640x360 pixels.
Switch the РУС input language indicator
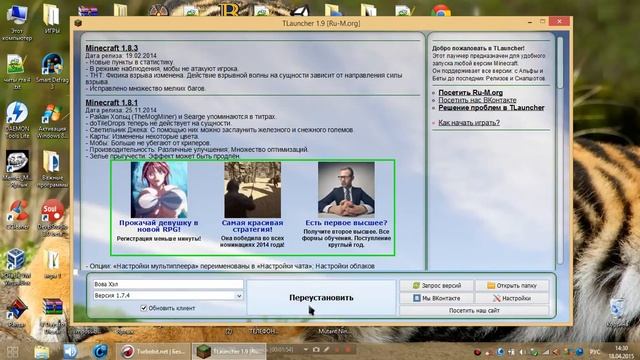(x=595, y=352)
